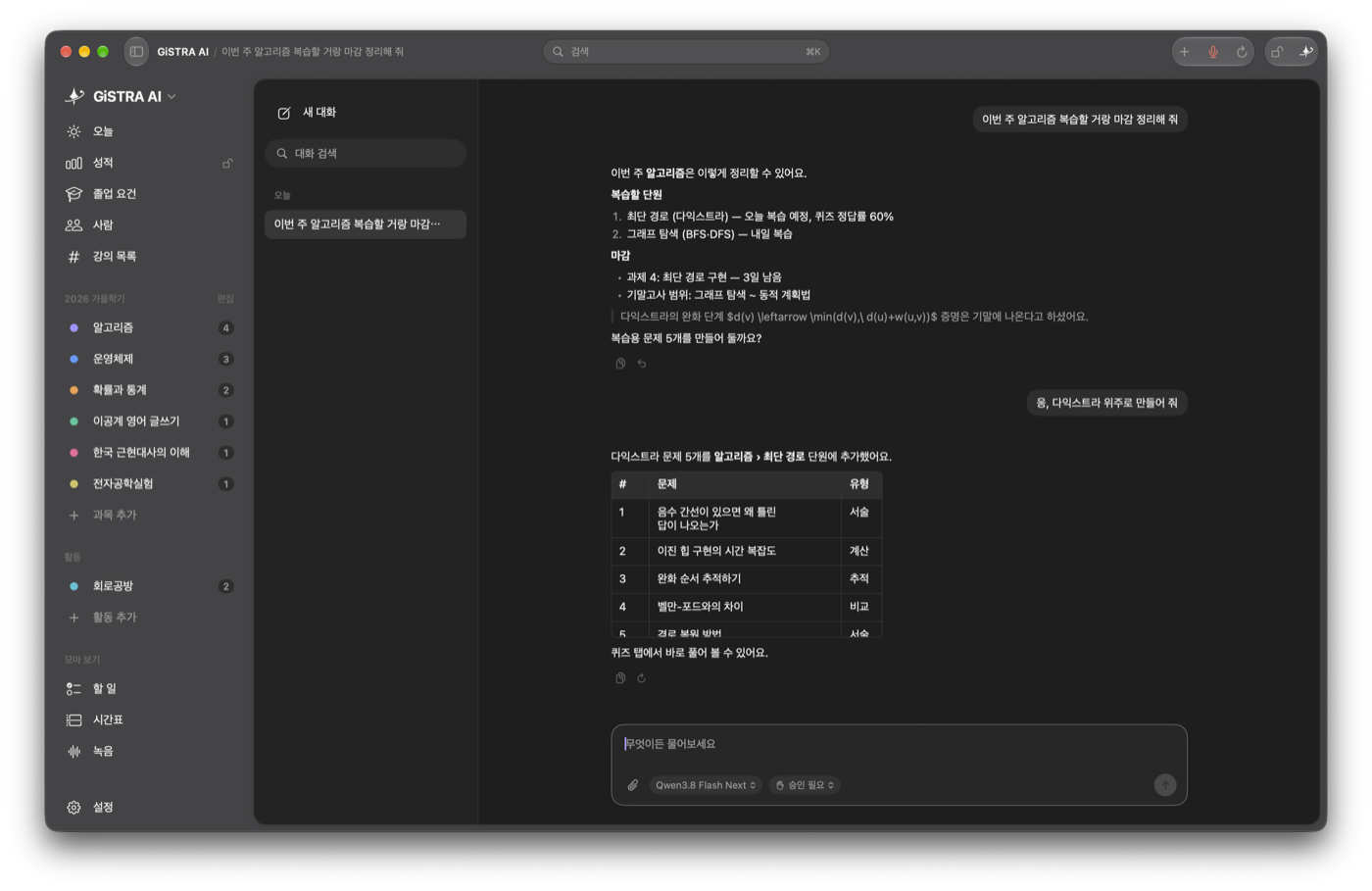Toggle the unlock icon in top toolbar
The image size is (1372, 891).
coord(1277,52)
